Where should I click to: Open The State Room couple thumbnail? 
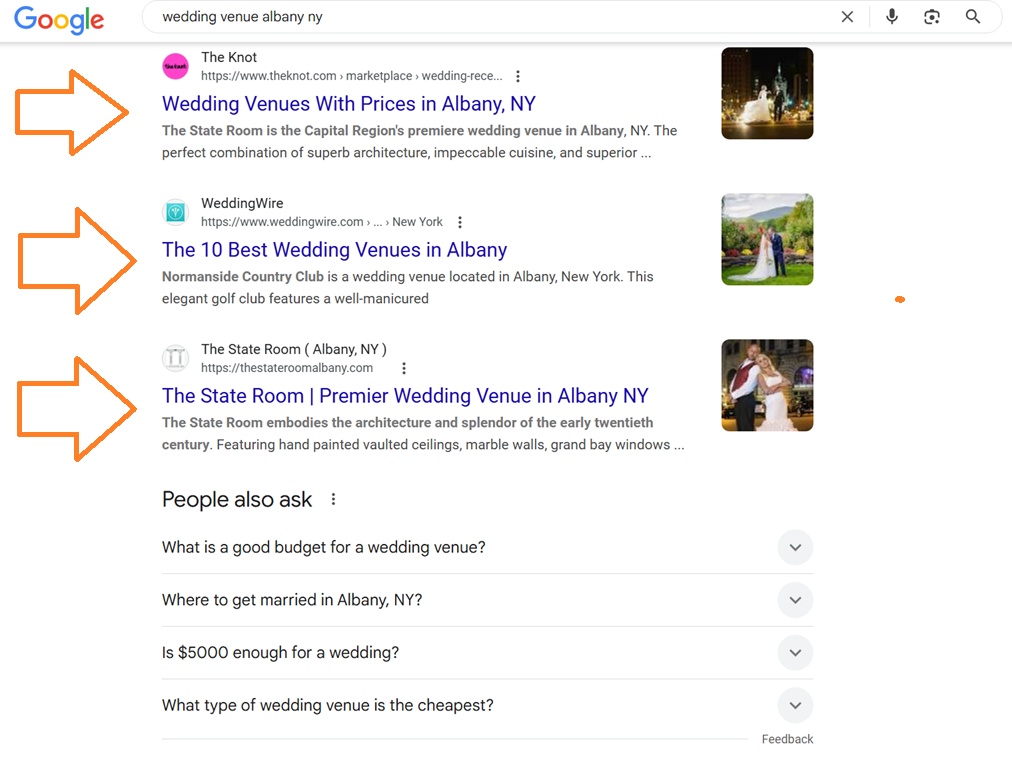(767, 385)
